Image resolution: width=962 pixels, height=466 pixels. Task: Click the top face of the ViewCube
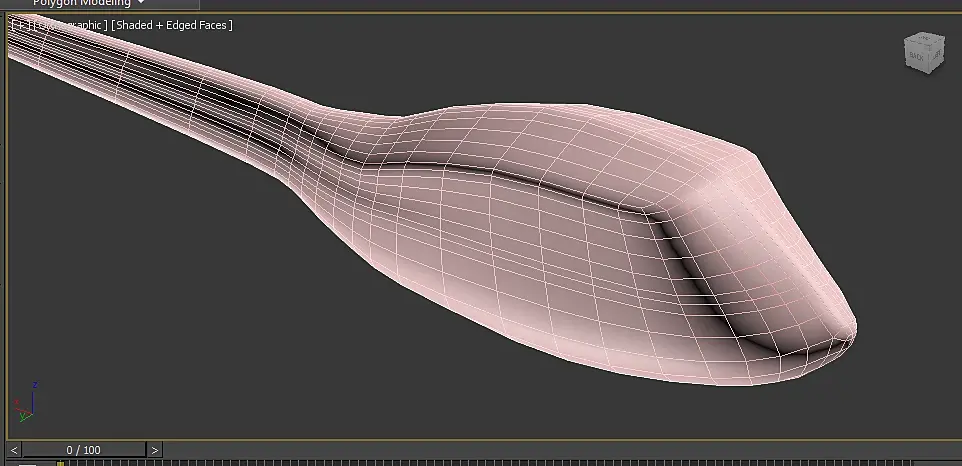(x=925, y=38)
